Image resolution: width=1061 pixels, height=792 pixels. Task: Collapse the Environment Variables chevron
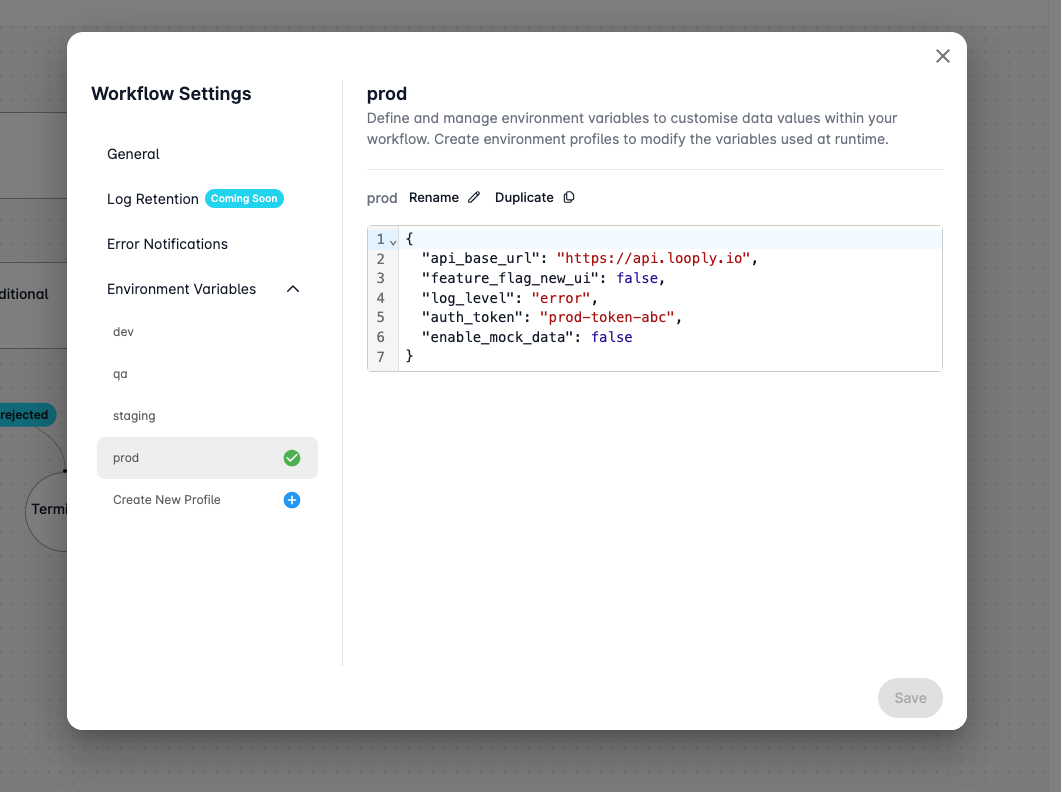(x=293, y=289)
